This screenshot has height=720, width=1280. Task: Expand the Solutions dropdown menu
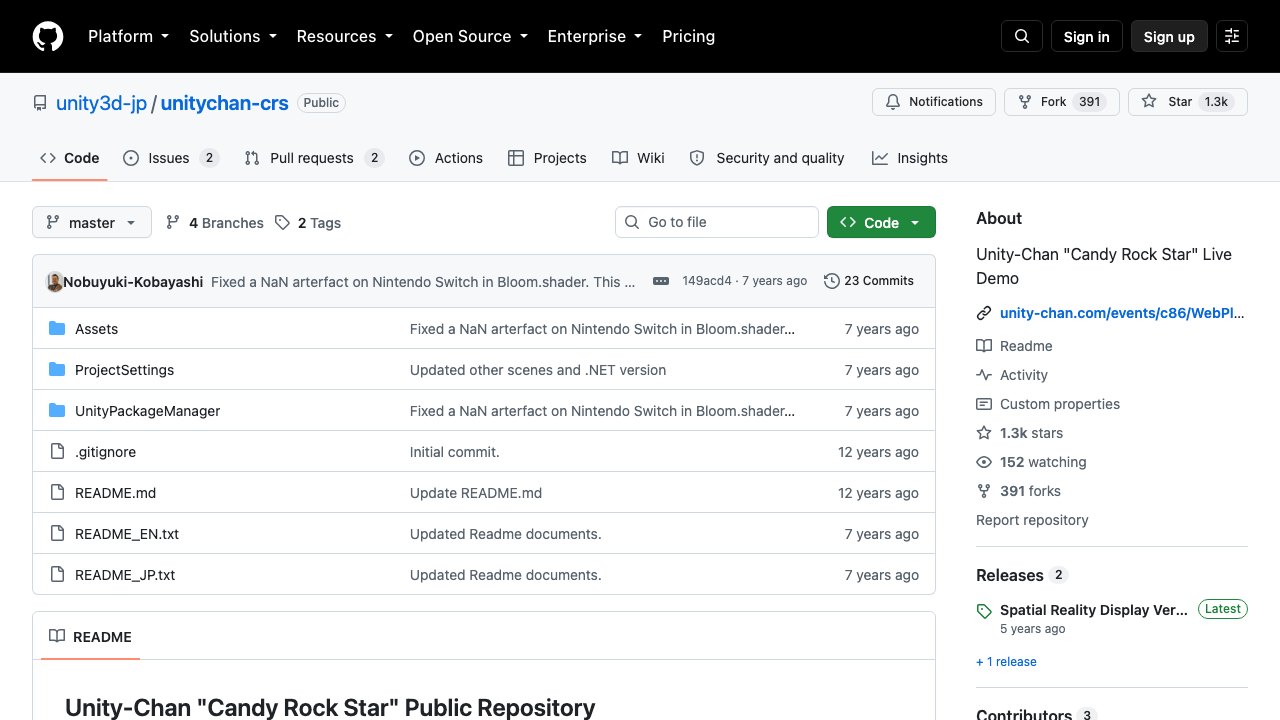coord(232,36)
